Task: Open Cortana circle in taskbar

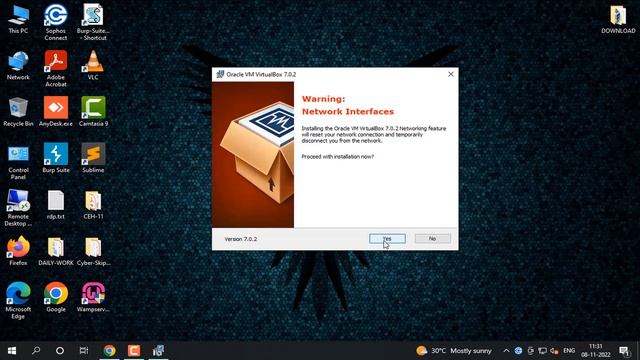Action: [60, 351]
